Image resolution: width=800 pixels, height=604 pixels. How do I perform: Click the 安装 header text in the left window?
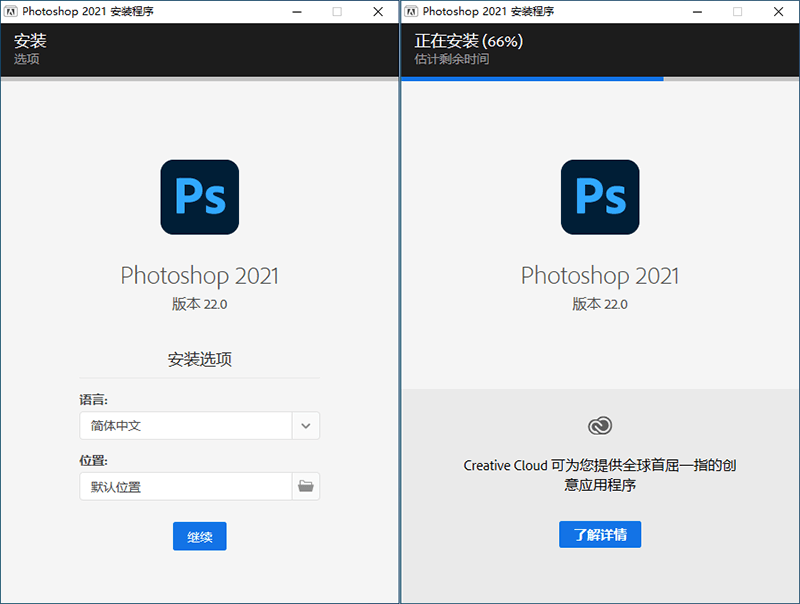click(x=30, y=40)
